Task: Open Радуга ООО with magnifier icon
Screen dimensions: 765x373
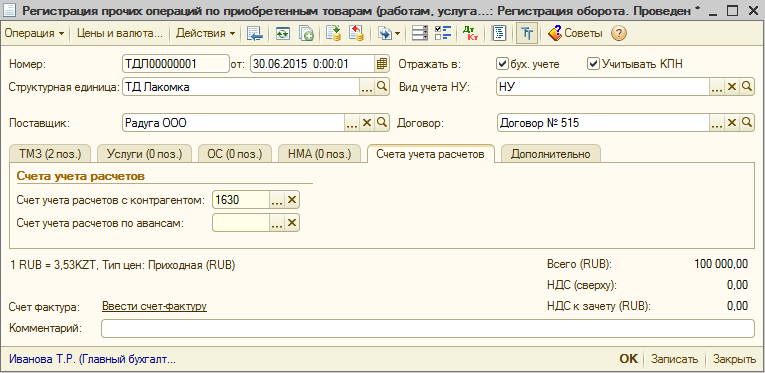Action: (382, 123)
